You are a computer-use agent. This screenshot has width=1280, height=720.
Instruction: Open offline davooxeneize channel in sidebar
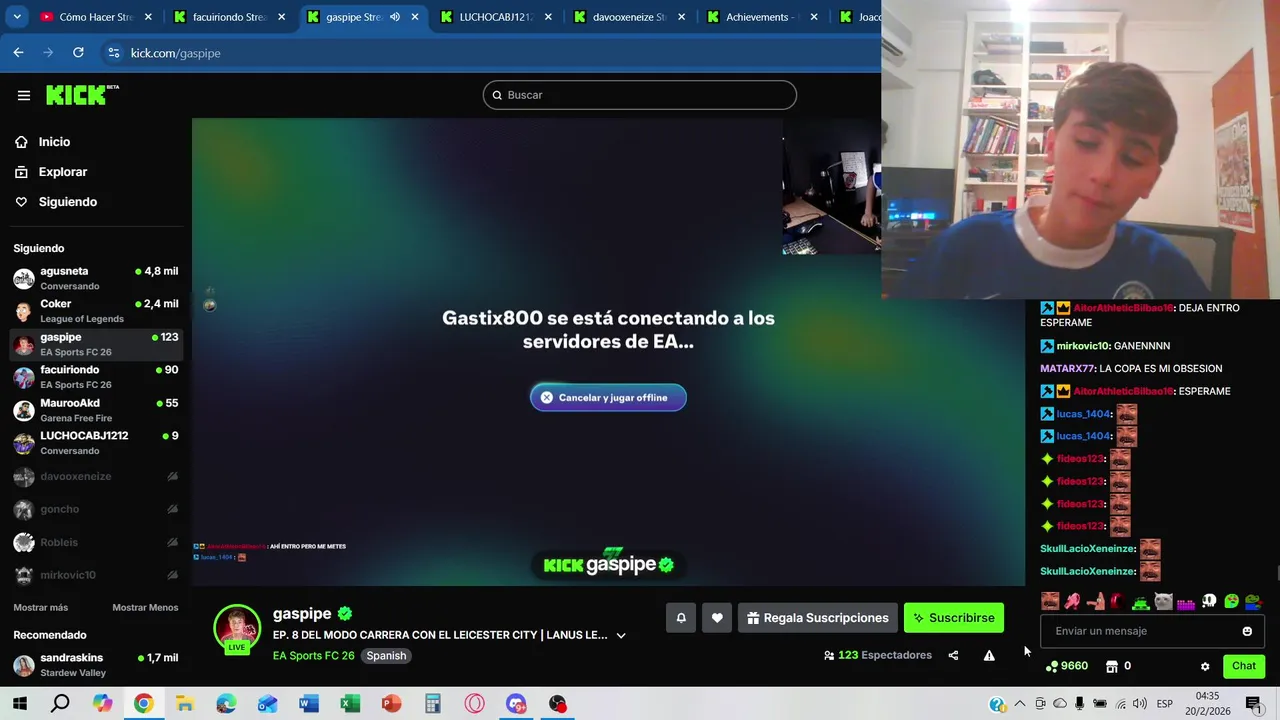[x=96, y=477]
